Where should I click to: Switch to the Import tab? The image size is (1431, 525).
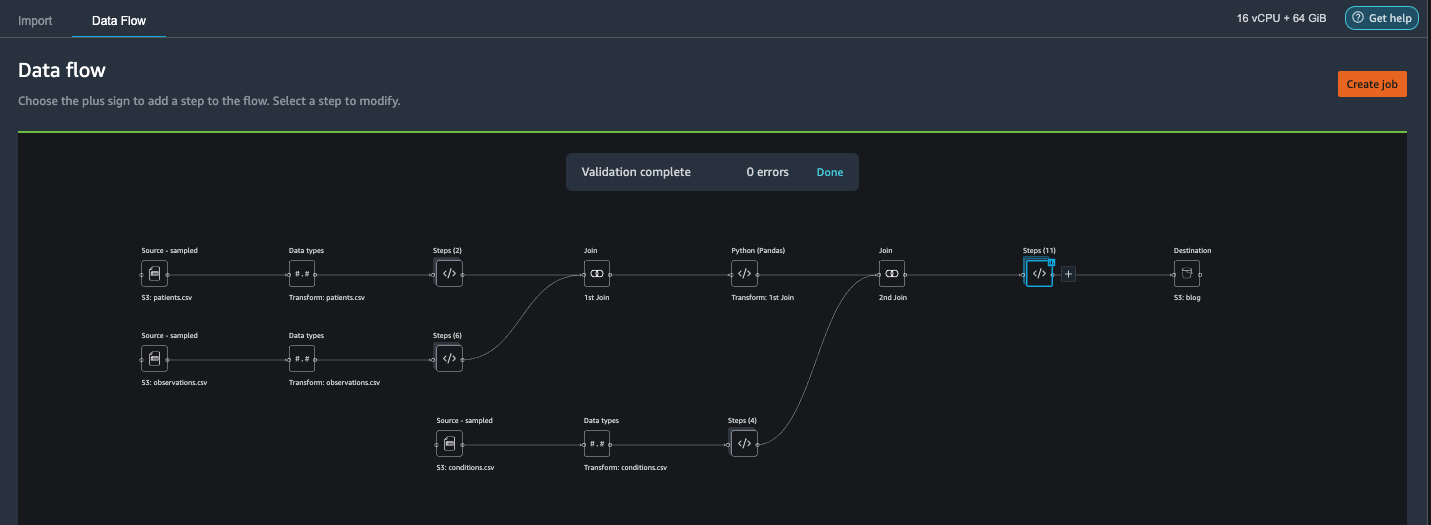click(35, 20)
